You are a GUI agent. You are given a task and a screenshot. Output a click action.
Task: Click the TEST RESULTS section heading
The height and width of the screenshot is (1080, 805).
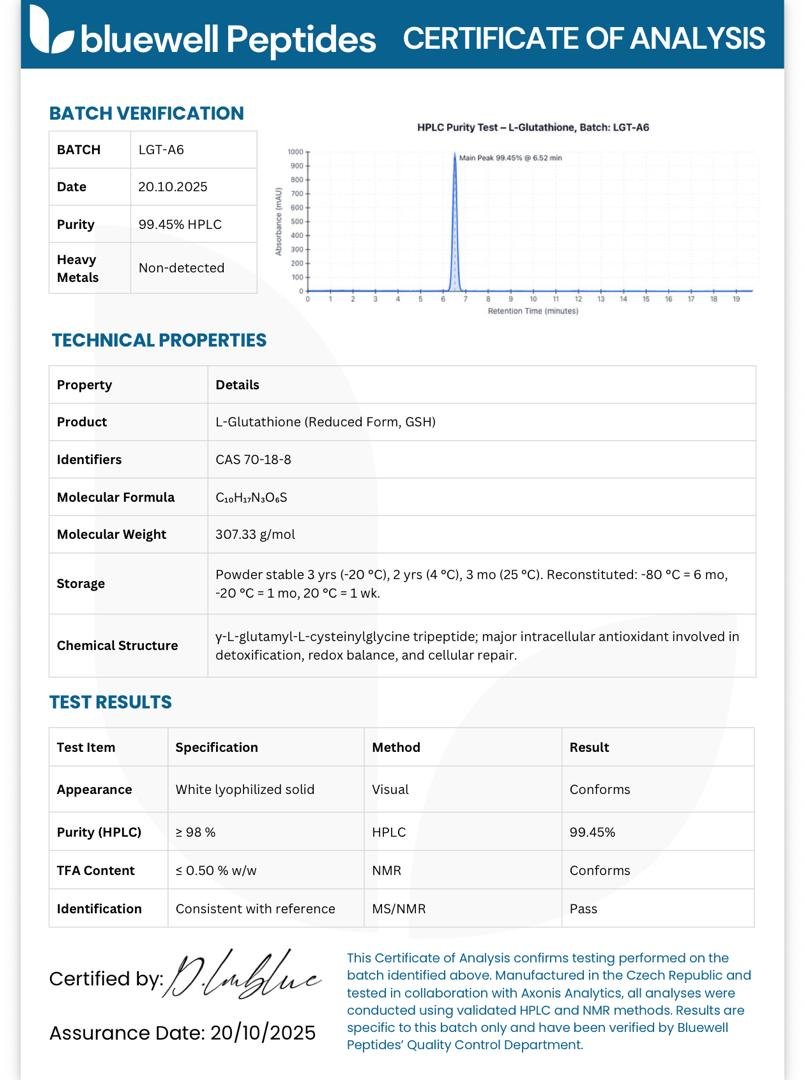(x=110, y=702)
